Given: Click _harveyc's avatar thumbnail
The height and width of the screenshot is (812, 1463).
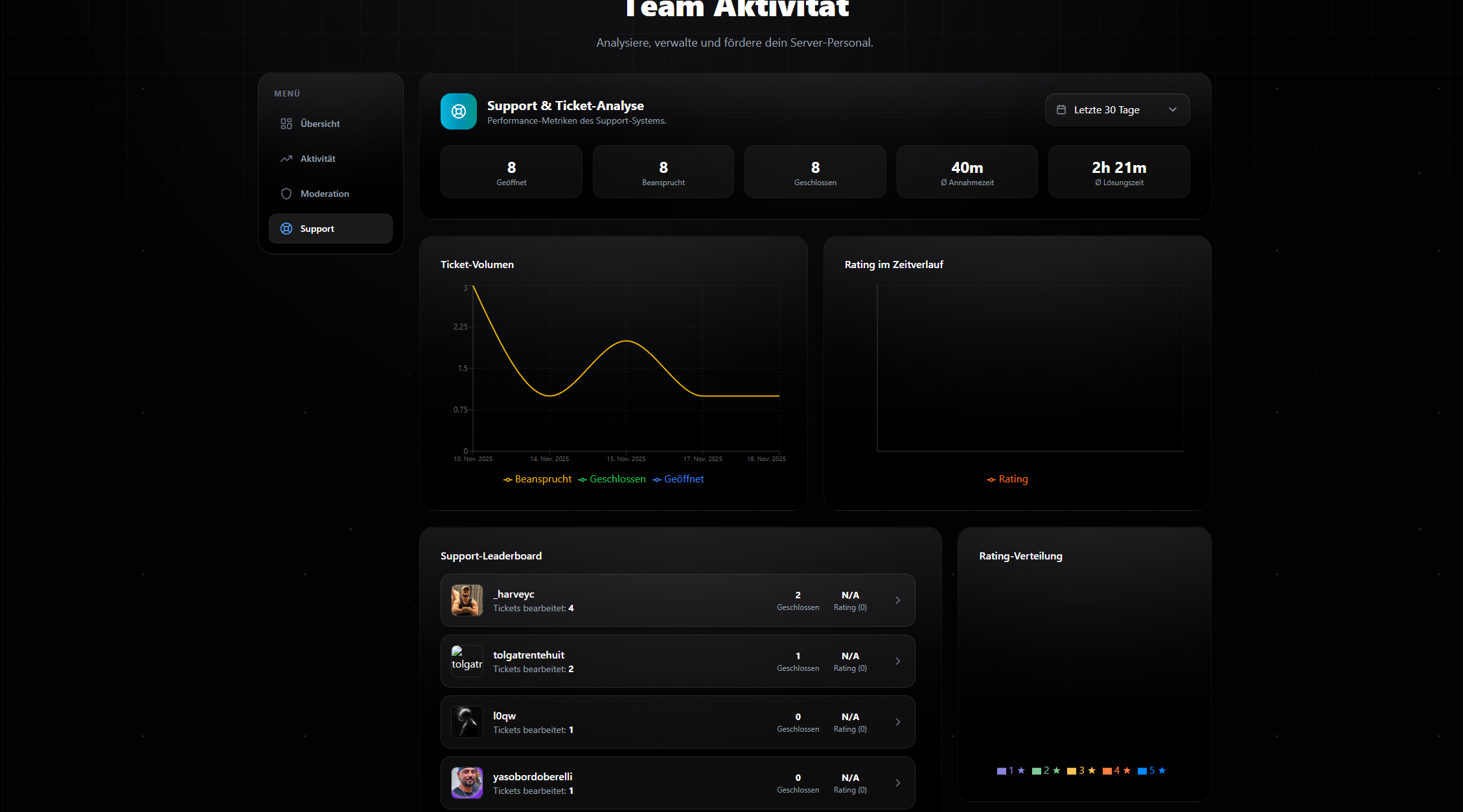Looking at the screenshot, I should 467,600.
